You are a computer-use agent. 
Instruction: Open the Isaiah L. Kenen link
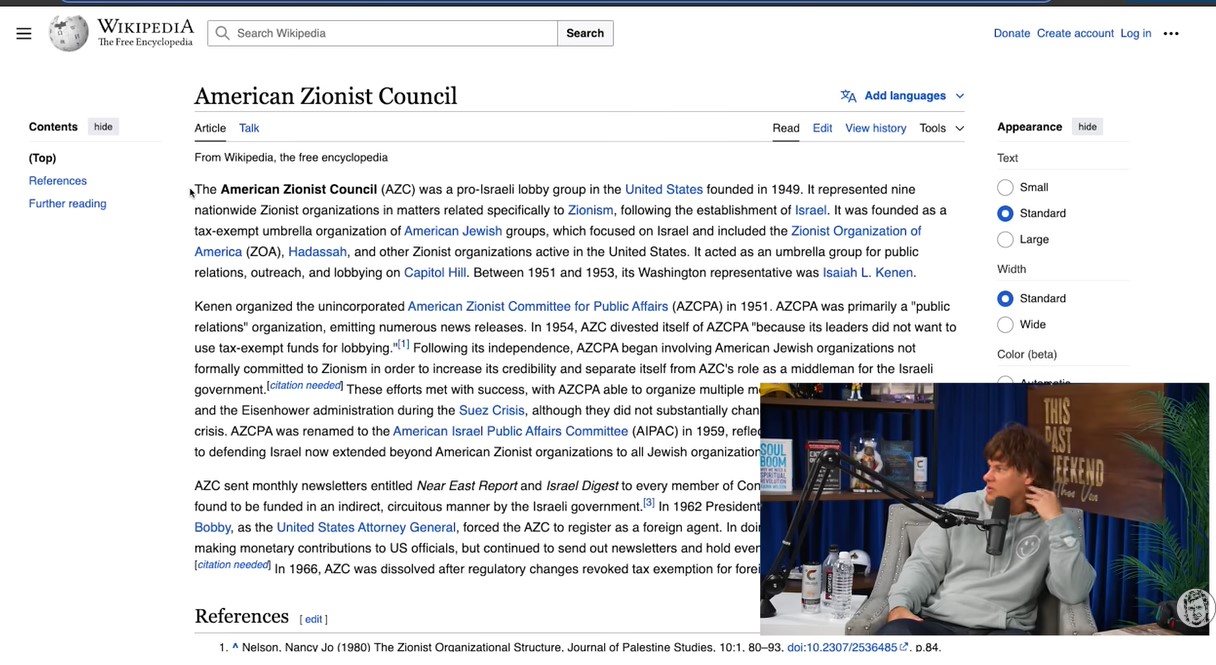click(867, 273)
